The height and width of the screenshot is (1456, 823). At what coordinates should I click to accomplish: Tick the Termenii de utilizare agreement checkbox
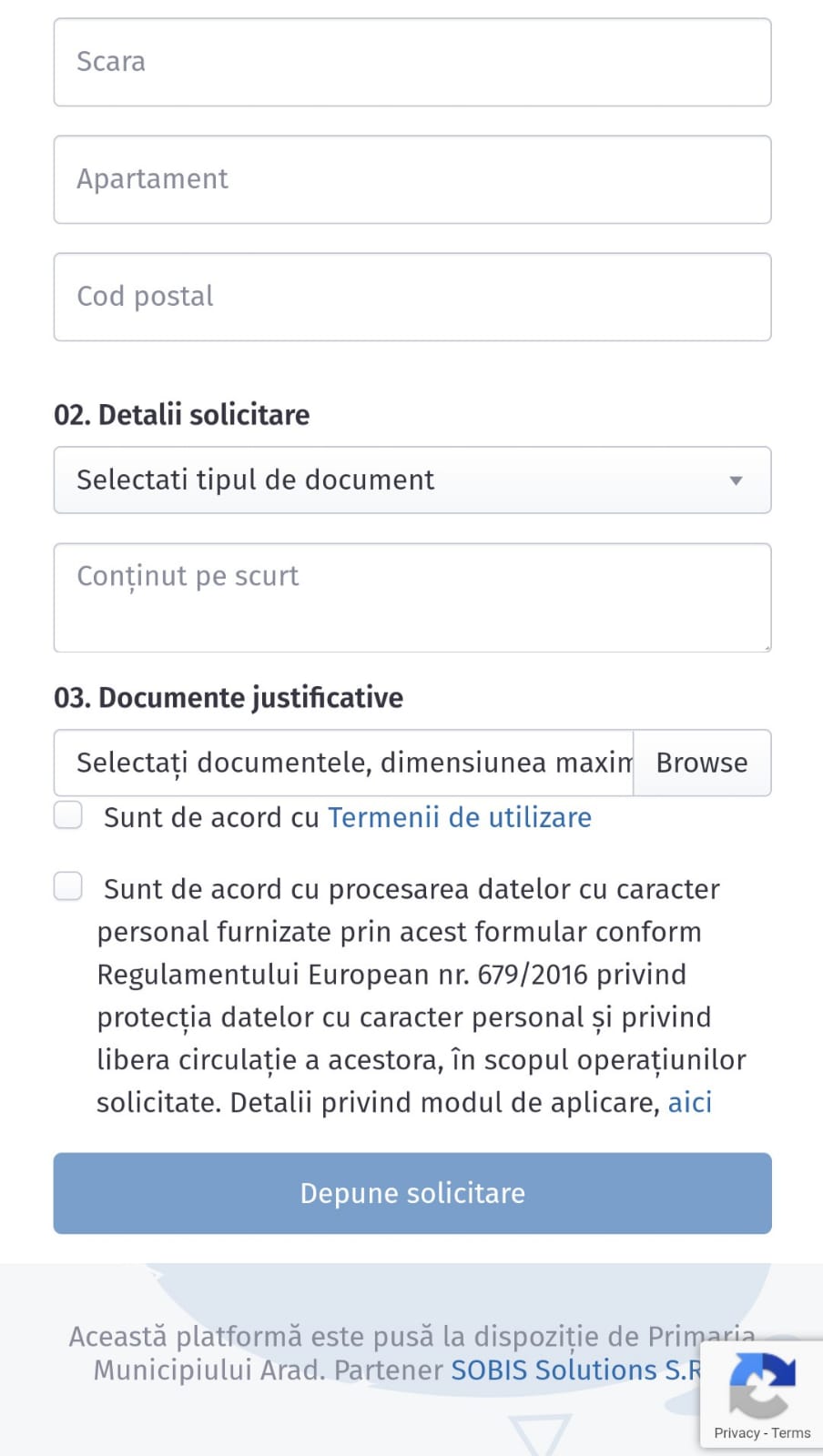pyautogui.click(x=68, y=815)
